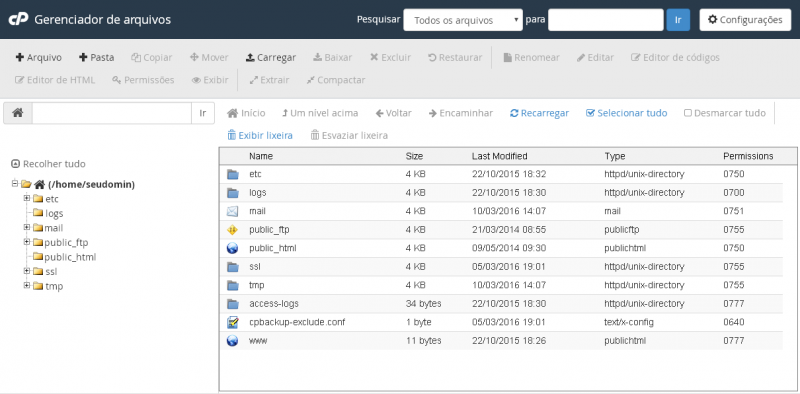
Task: Click the Voltar back button
Action: 393,113
